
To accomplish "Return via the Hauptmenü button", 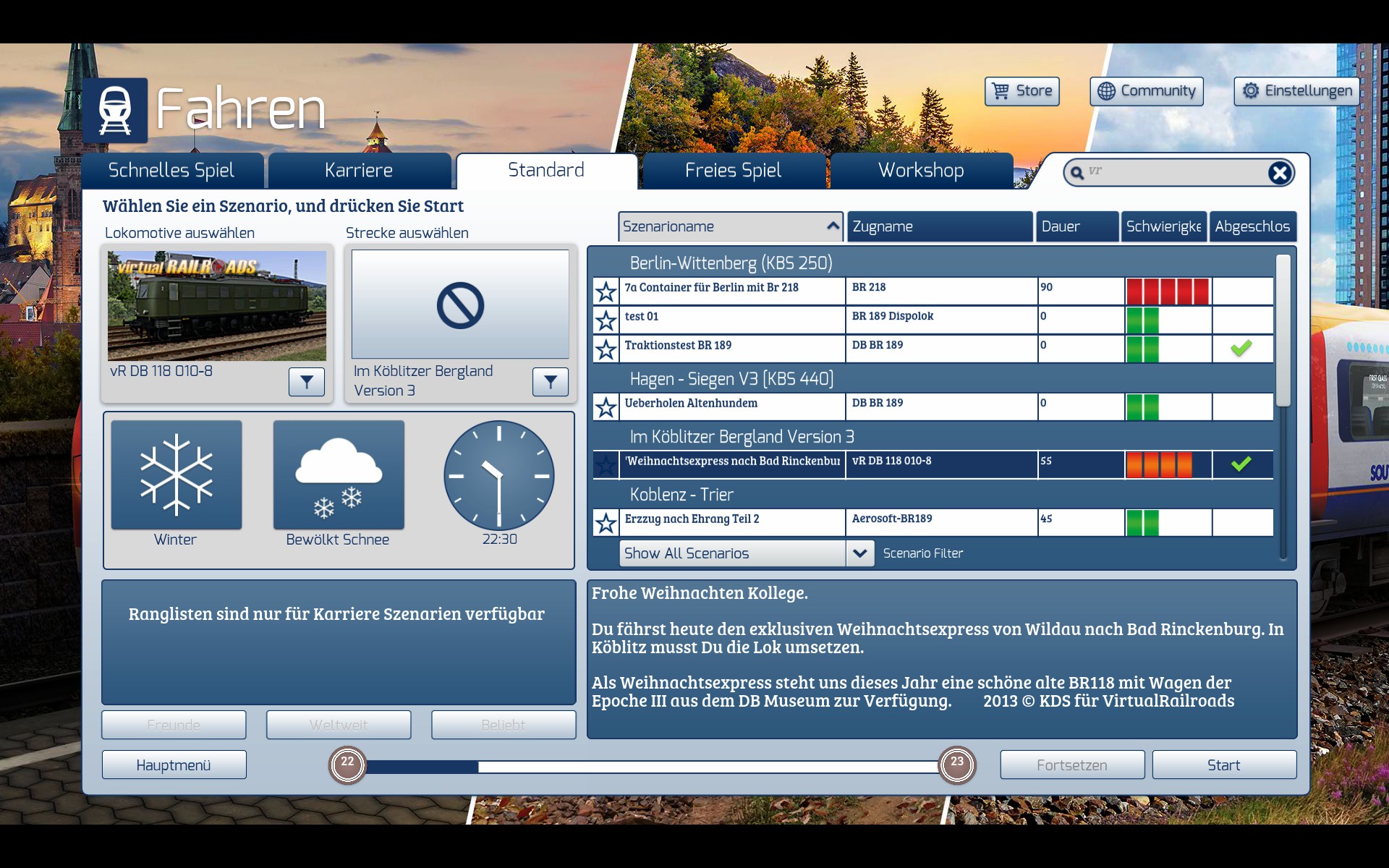I will pos(174,765).
